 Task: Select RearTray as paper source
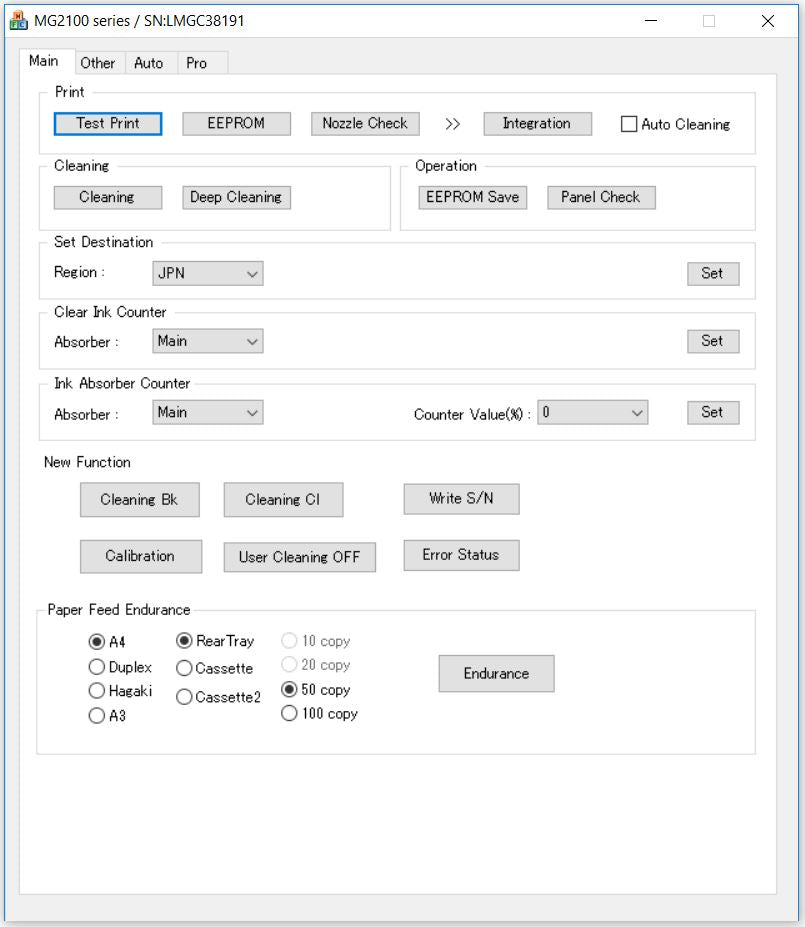tap(184, 640)
